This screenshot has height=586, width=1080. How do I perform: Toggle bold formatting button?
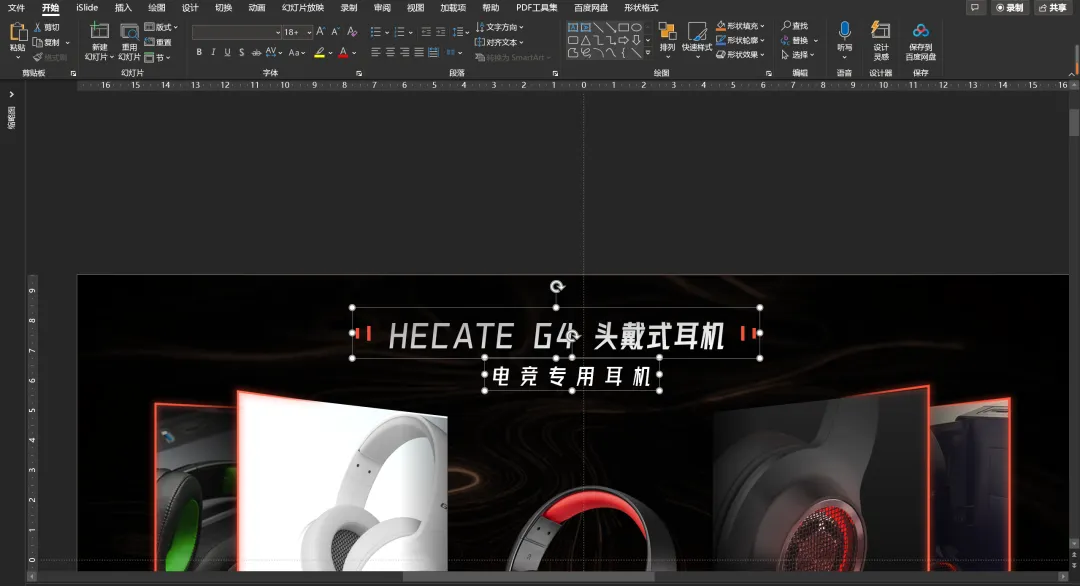tap(199, 52)
